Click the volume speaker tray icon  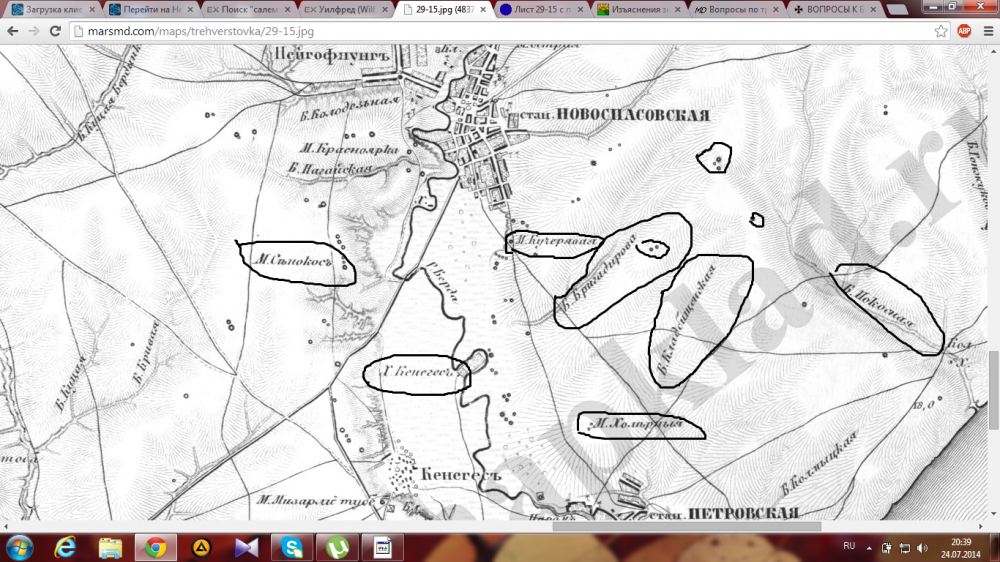point(921,548)
